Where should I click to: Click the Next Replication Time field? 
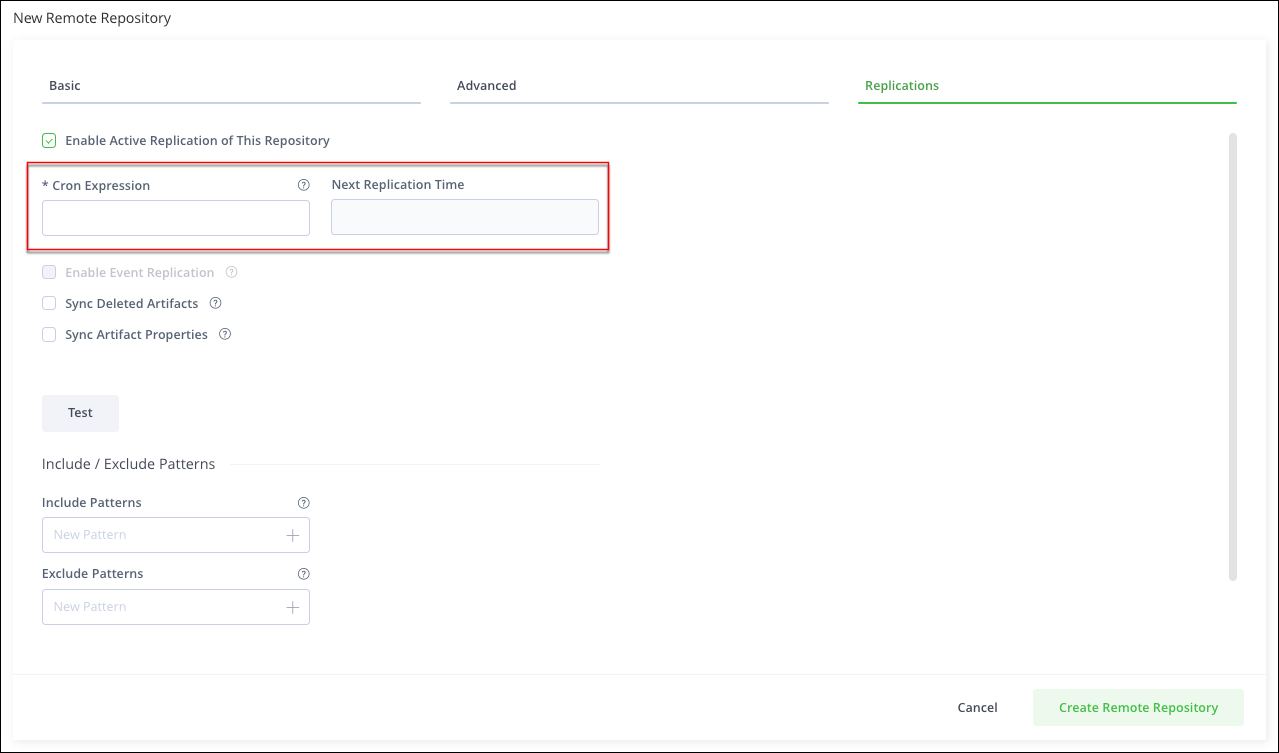coord(465,217)
